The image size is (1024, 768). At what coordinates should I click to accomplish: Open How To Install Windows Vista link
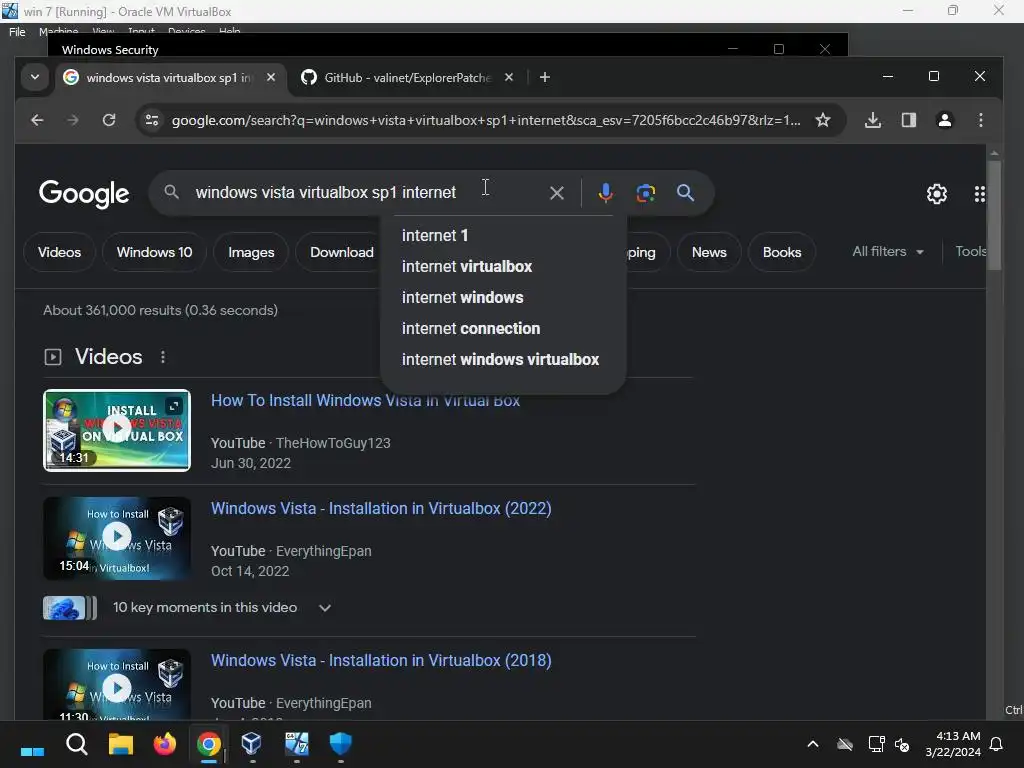pos(365,401)
